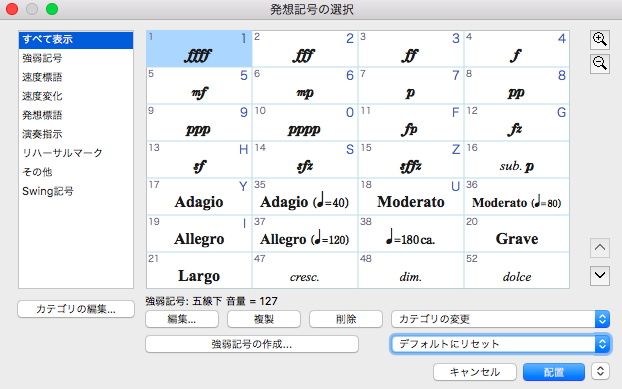Viewport: 622px width, 389px height.
Task: Open the デフォルトにリセット dropdown
Action: (x=500, y=344)
